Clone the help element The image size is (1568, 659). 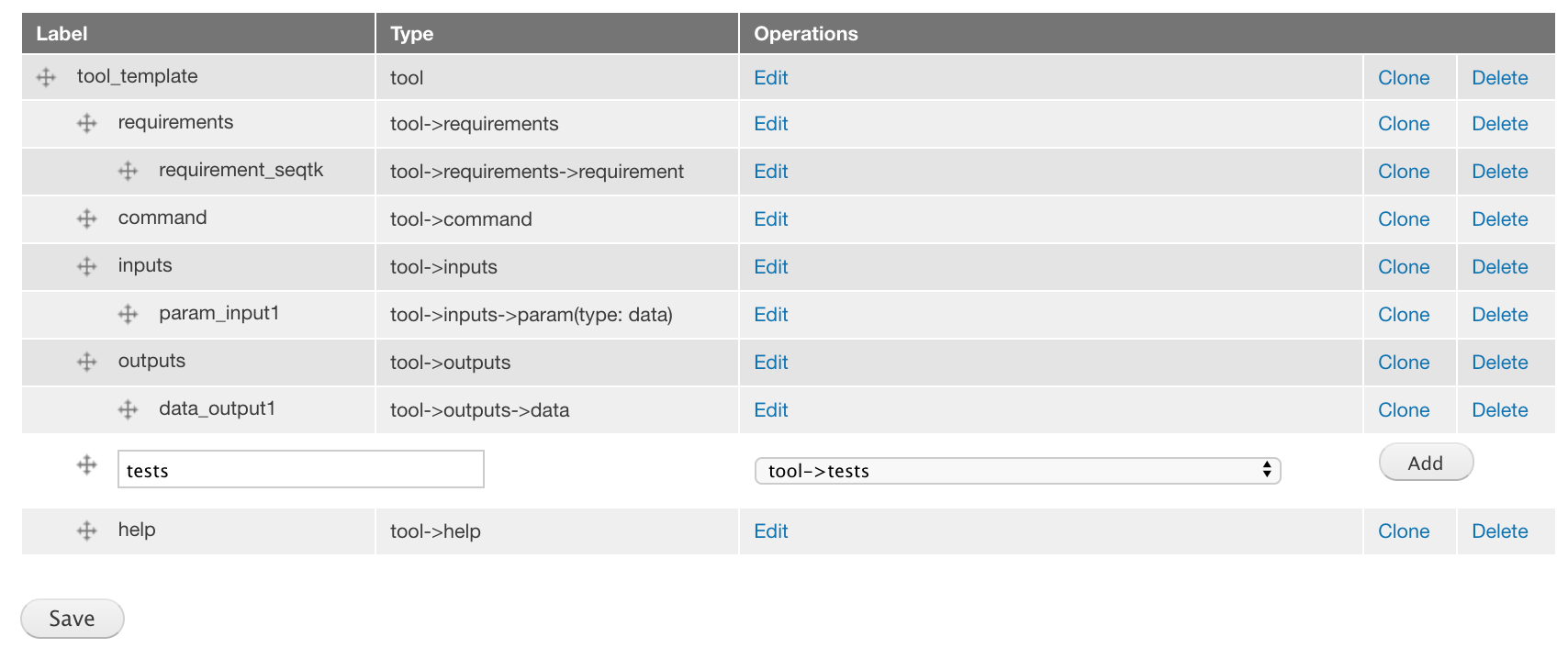tap(1404, 531)
